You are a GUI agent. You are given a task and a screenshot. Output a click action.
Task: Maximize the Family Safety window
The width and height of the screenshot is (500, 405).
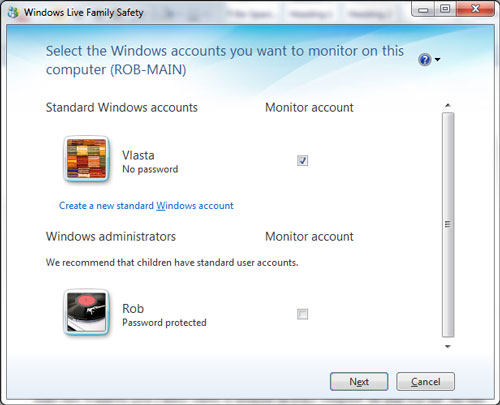(445, 9)
